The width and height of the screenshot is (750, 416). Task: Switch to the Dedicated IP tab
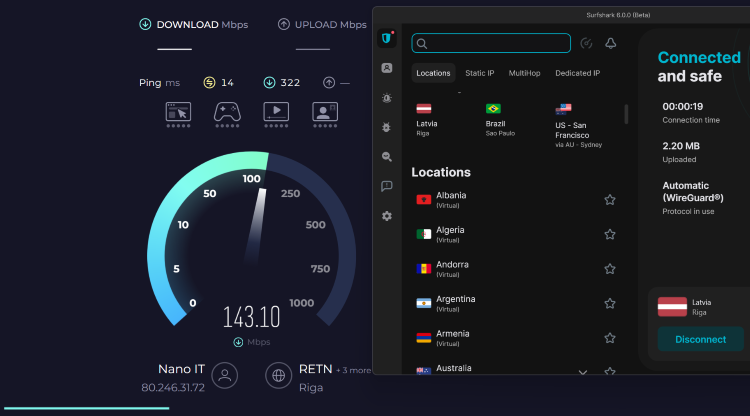click(x=577, y=73)
